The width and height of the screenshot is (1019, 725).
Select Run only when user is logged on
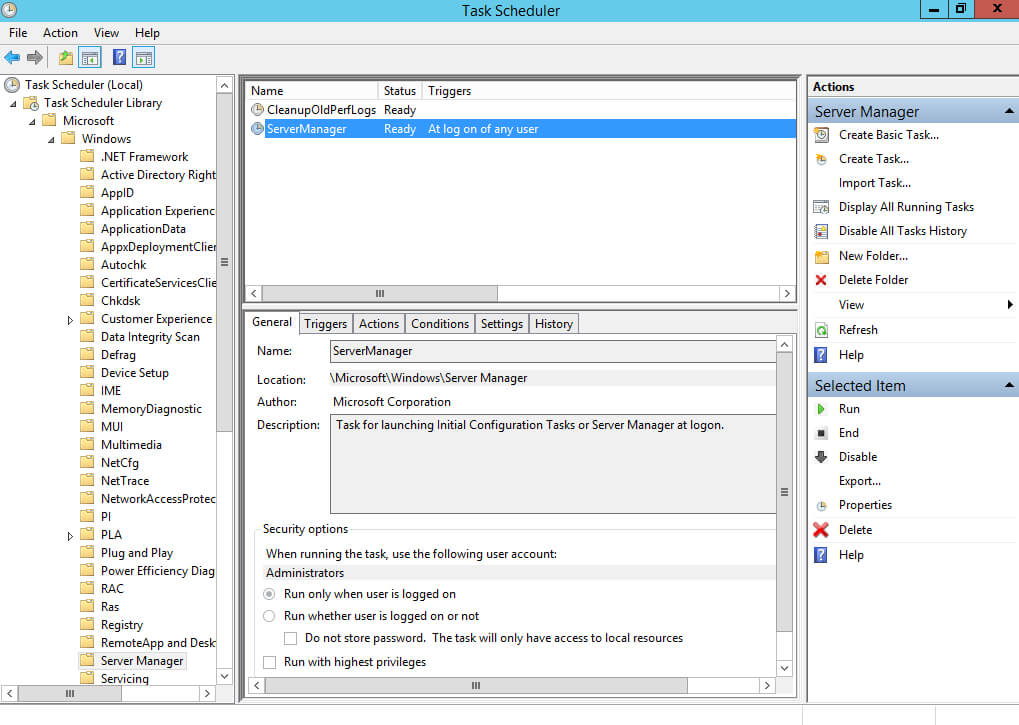click(269, 594)
